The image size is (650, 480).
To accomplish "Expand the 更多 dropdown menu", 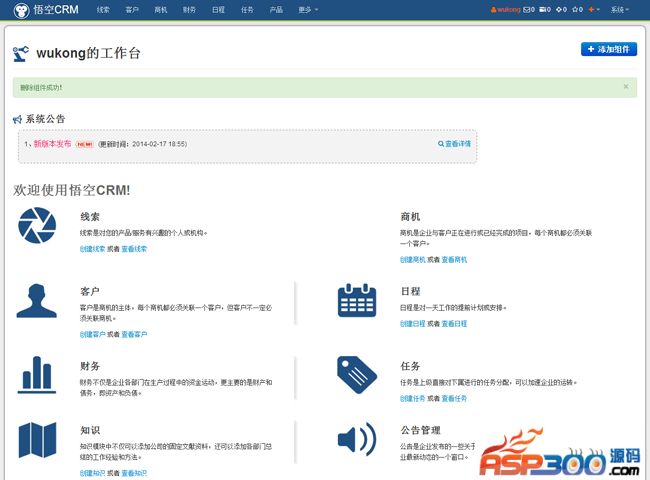I will [308, 9].
